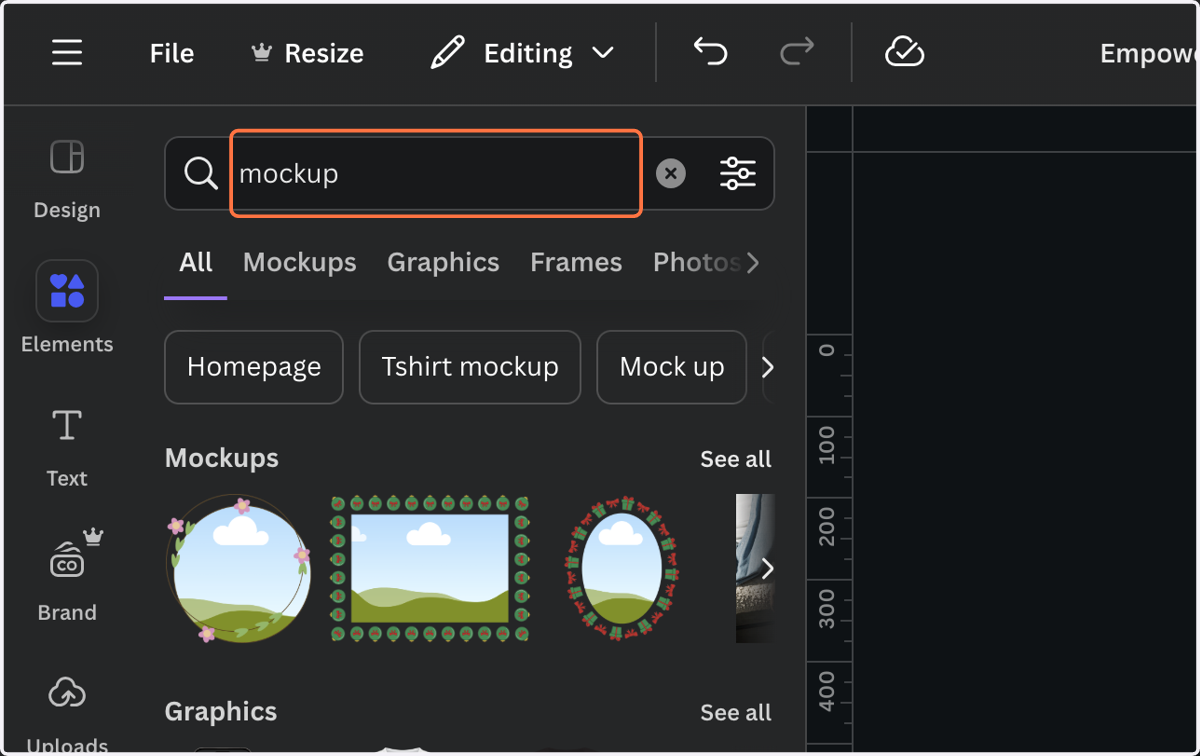Image resolution: width=1200 pixels, height=756 pixels.
Task: See all Mockups results
Action: click(x=736, y=459)
